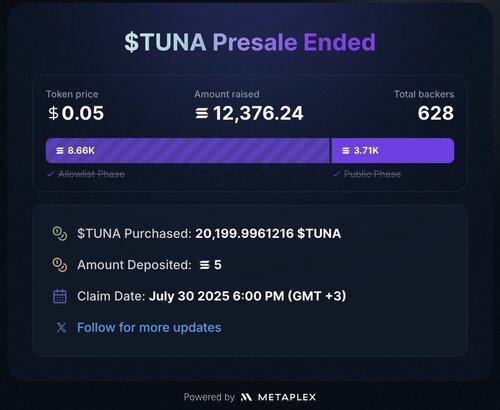This screenshot has height=410, width=500.
Task: Click the orange coins icon near Amount Deposited
Action: [x=60, y=265]
